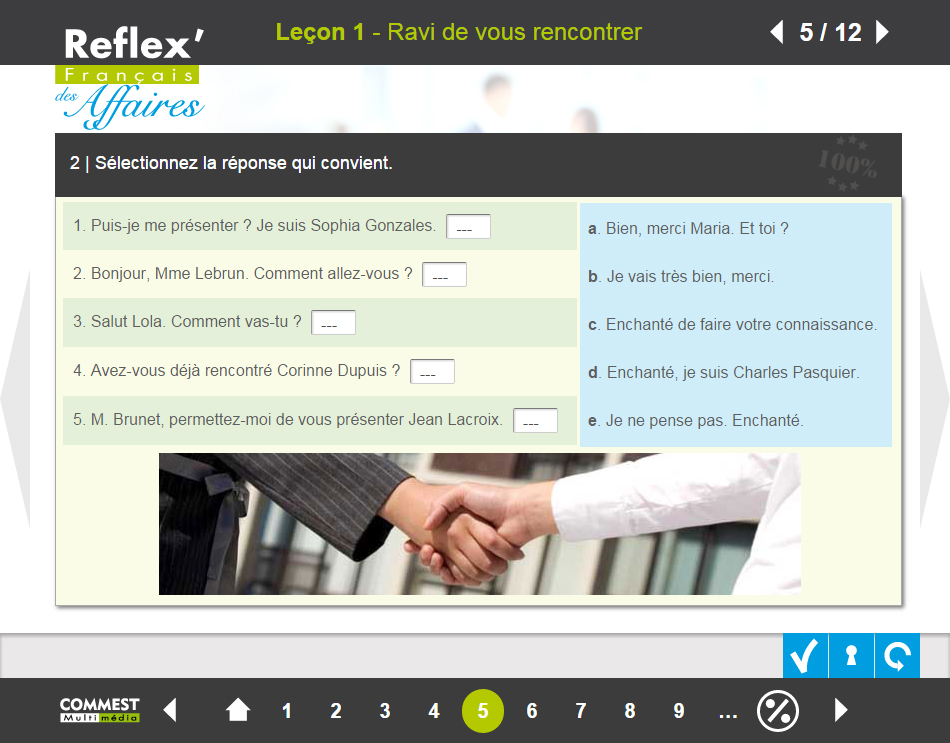The width and height of the screenshot is (950, 743).
Task: Expand answer dropdown for Jean Lacroix sentence
Action: click(536, 421)
